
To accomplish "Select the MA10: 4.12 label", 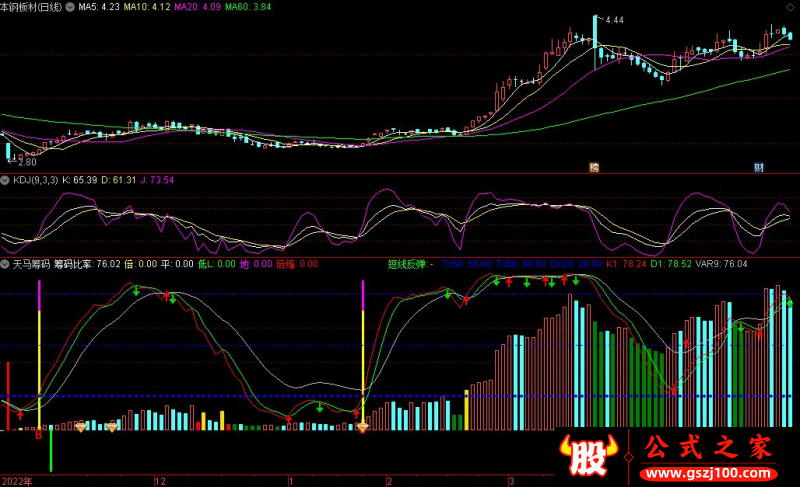I will (146, 7).
